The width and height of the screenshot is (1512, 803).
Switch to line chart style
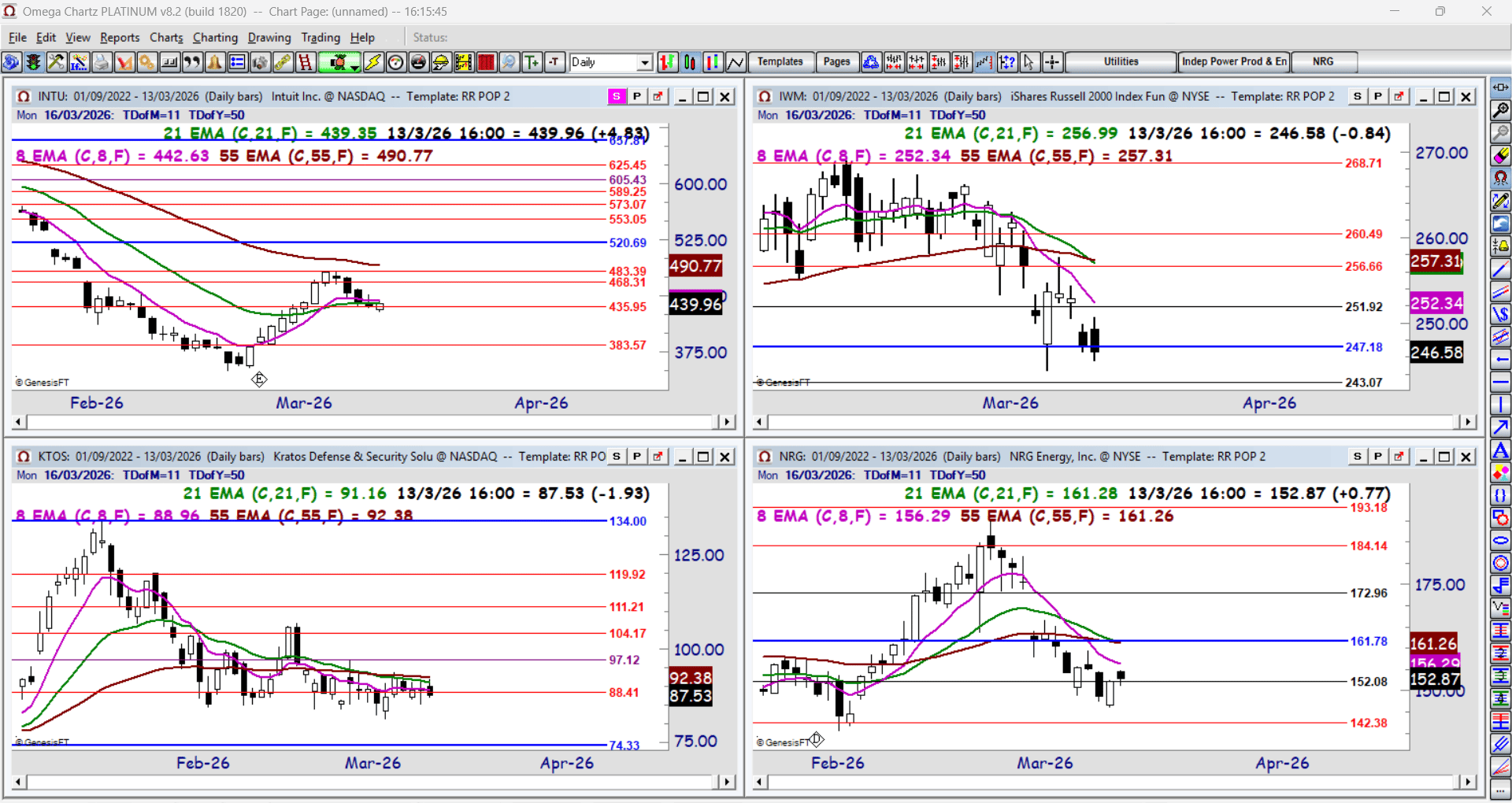(736, 62)
